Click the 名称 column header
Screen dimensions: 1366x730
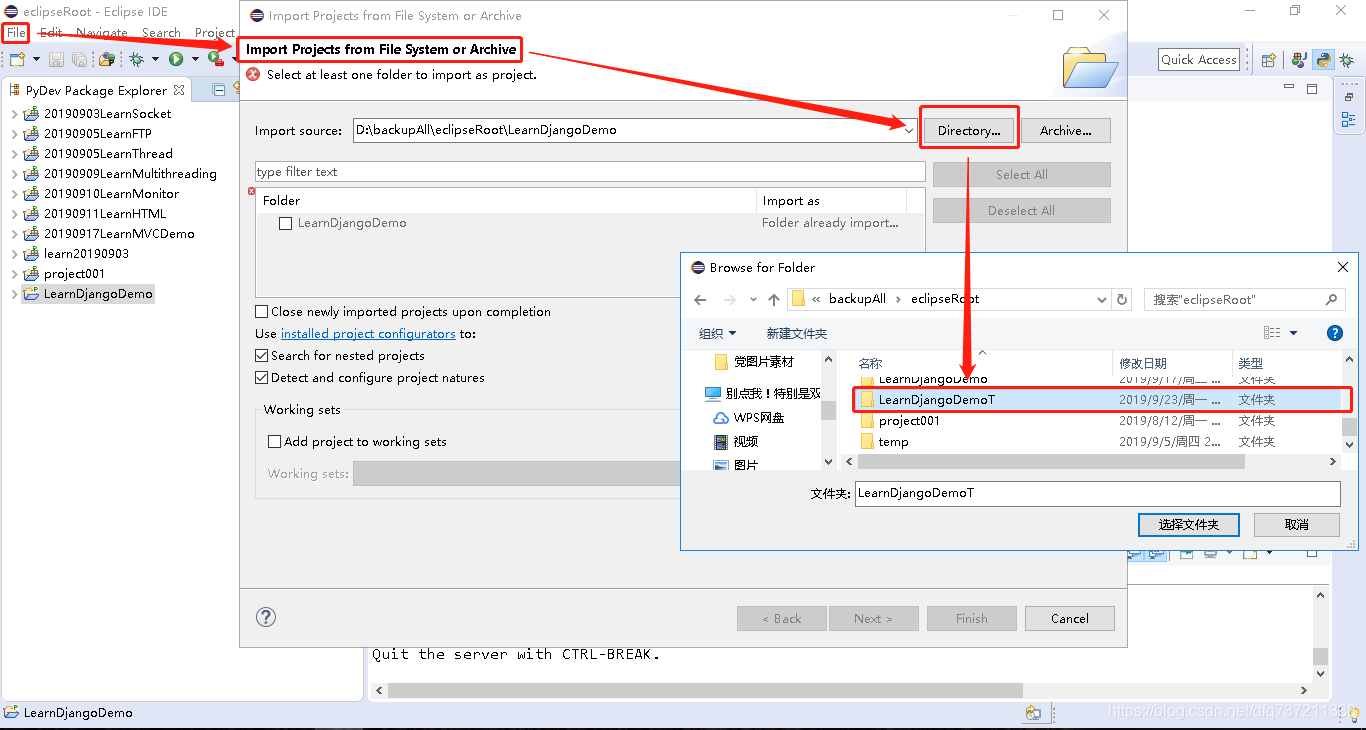tap(870, 363)
